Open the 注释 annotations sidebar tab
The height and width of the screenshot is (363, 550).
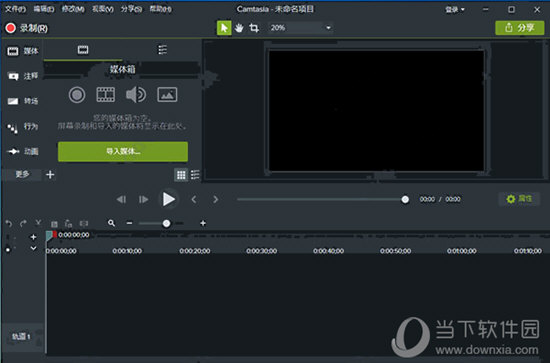click(23, 76)
